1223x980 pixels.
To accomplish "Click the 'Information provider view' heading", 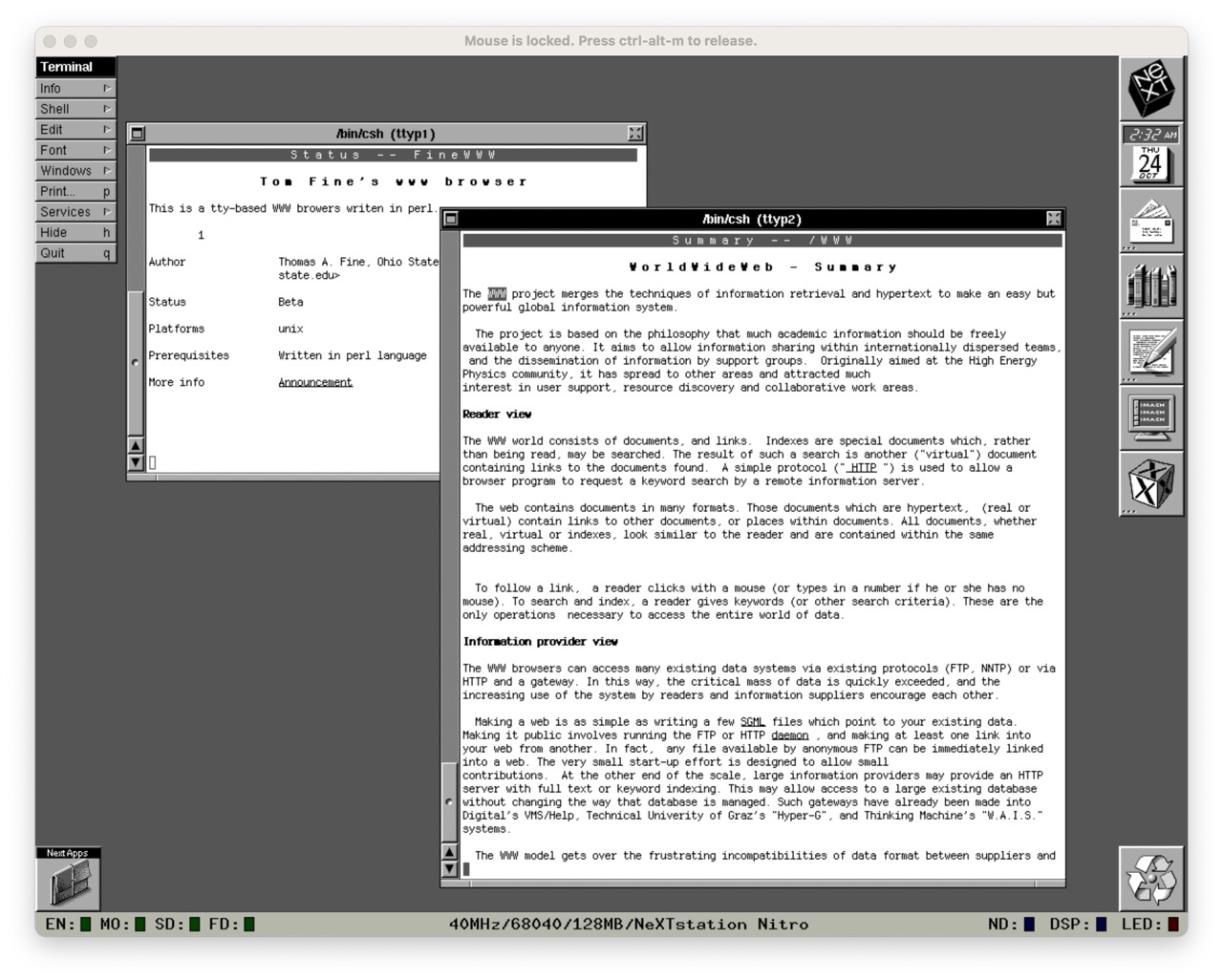I will pos(541,642).
